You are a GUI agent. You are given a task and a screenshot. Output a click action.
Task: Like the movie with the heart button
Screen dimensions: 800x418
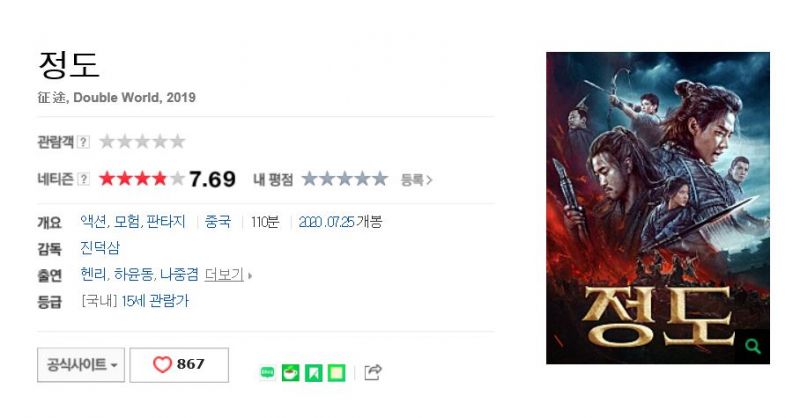pos(179,364)
